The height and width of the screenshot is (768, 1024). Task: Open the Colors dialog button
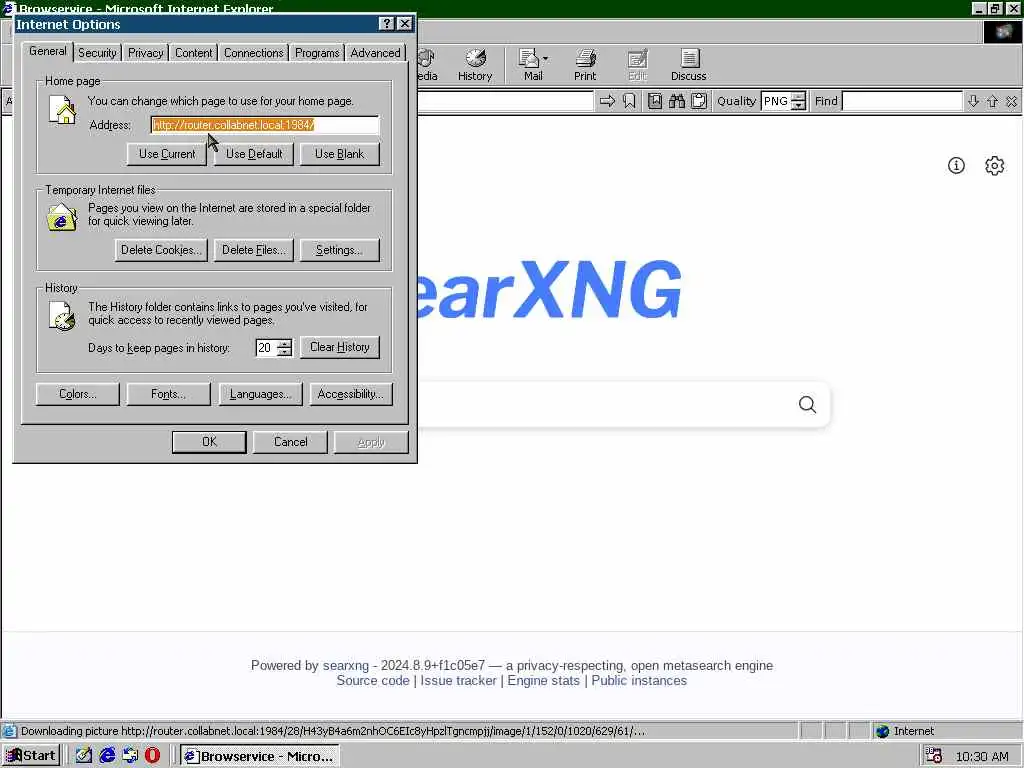(x=78, y=394)
